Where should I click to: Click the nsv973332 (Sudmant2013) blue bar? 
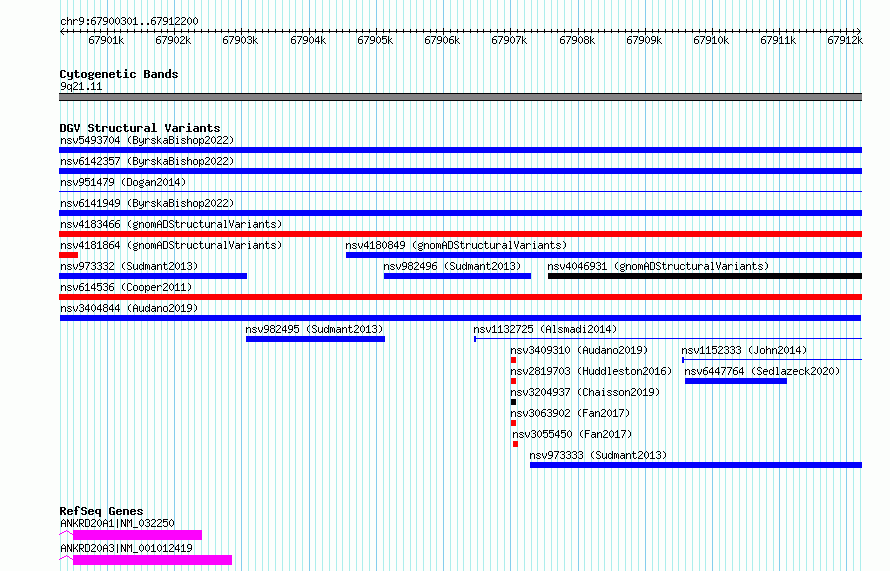tap(153, 276)
